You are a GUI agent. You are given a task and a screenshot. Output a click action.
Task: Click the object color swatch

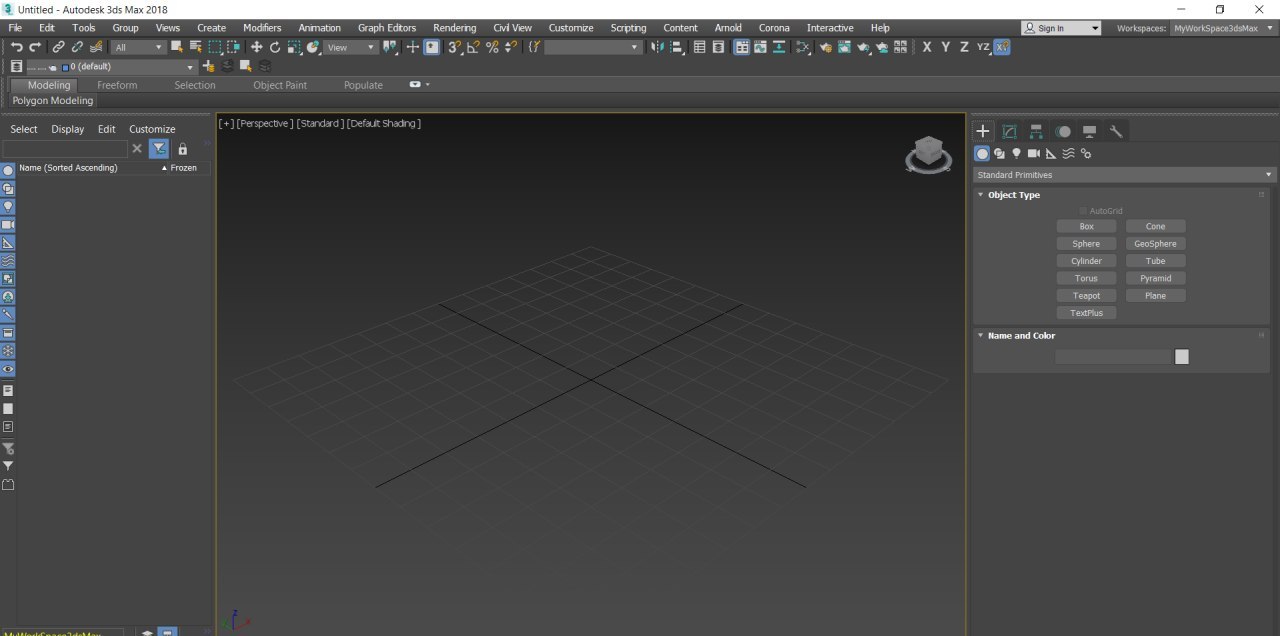1182,357
